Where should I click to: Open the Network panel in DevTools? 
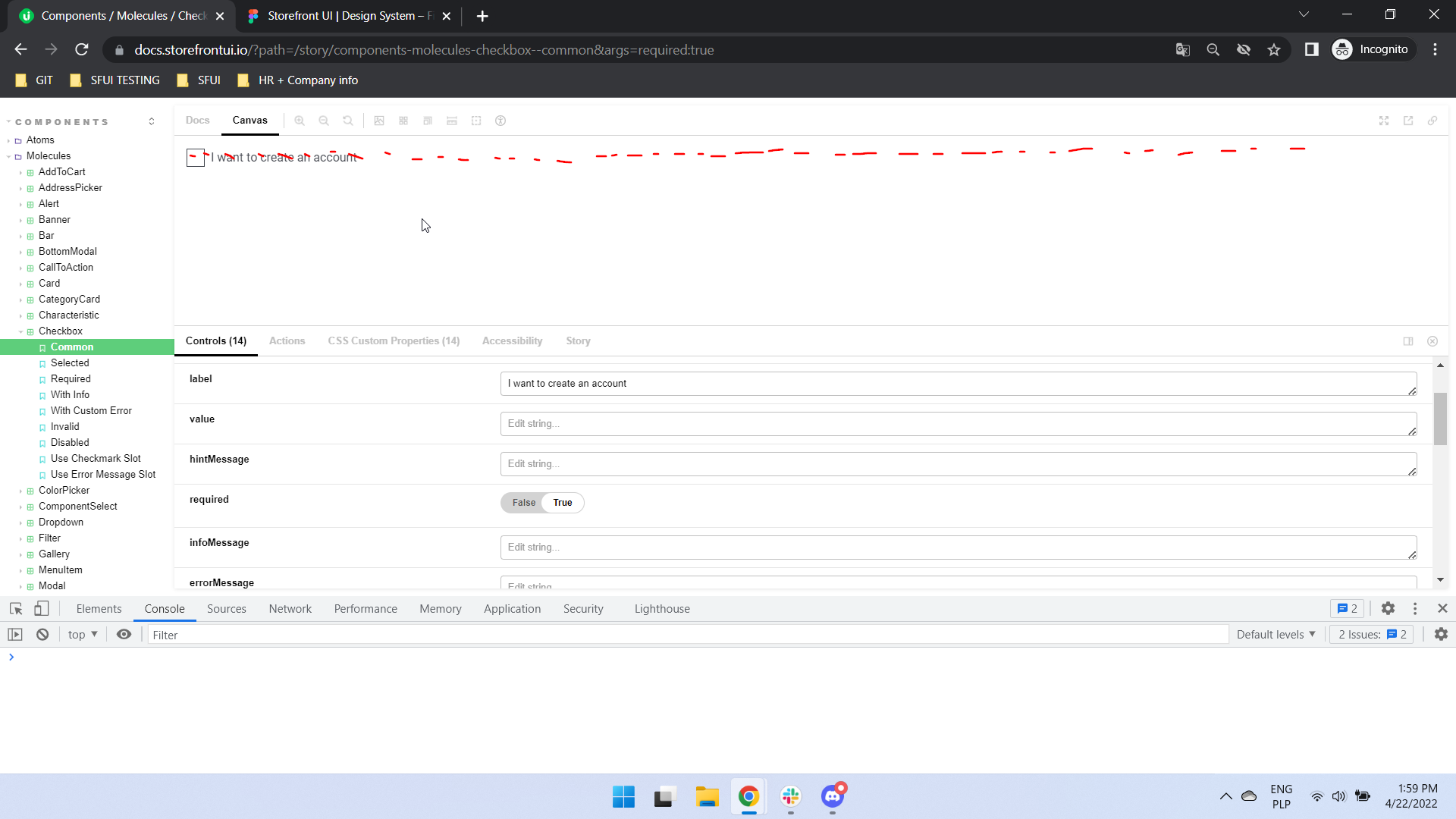290,608
